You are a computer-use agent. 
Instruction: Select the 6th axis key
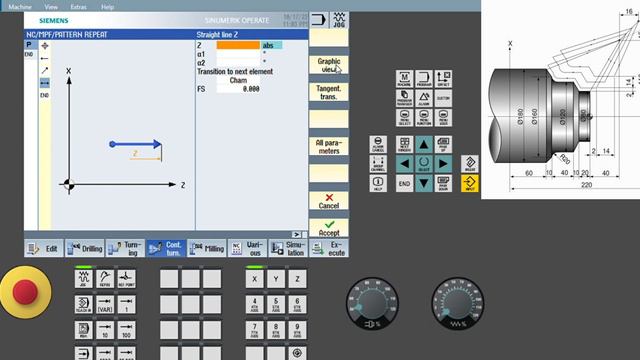(x=297, y=304)
